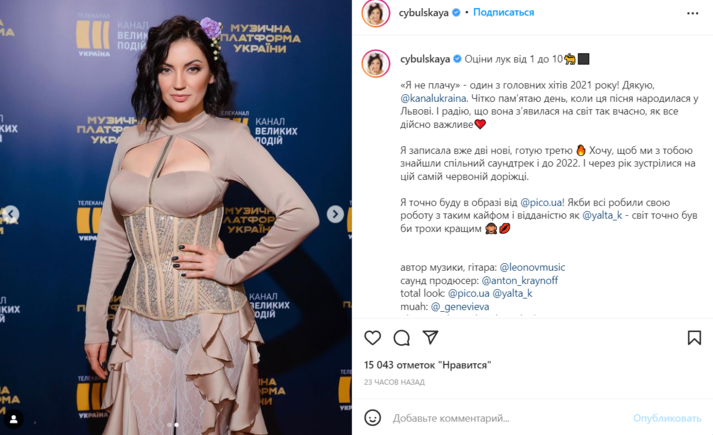Save post with the bookmark icon

(x=694, y=337)
